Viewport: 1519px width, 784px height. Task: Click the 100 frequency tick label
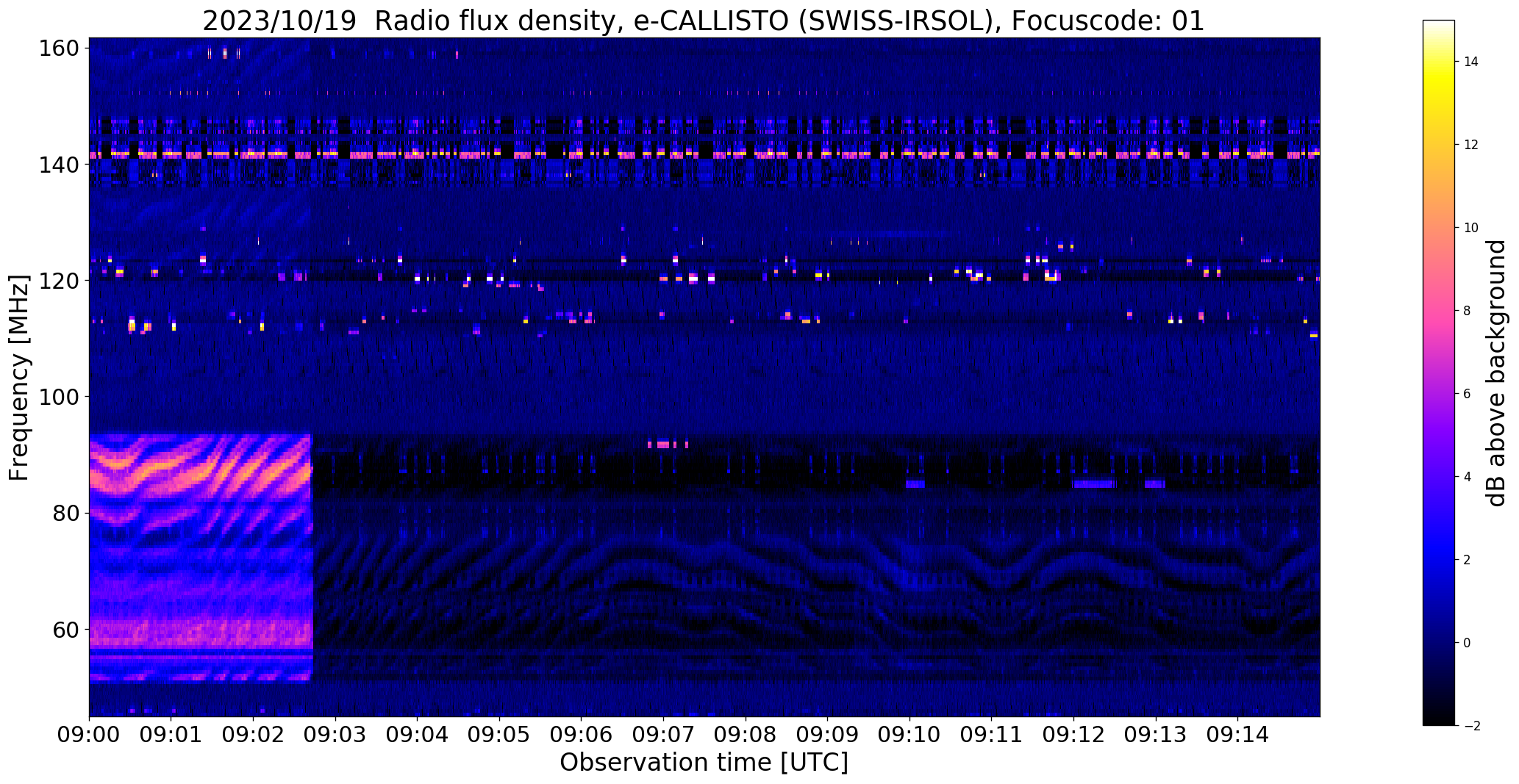58,397
